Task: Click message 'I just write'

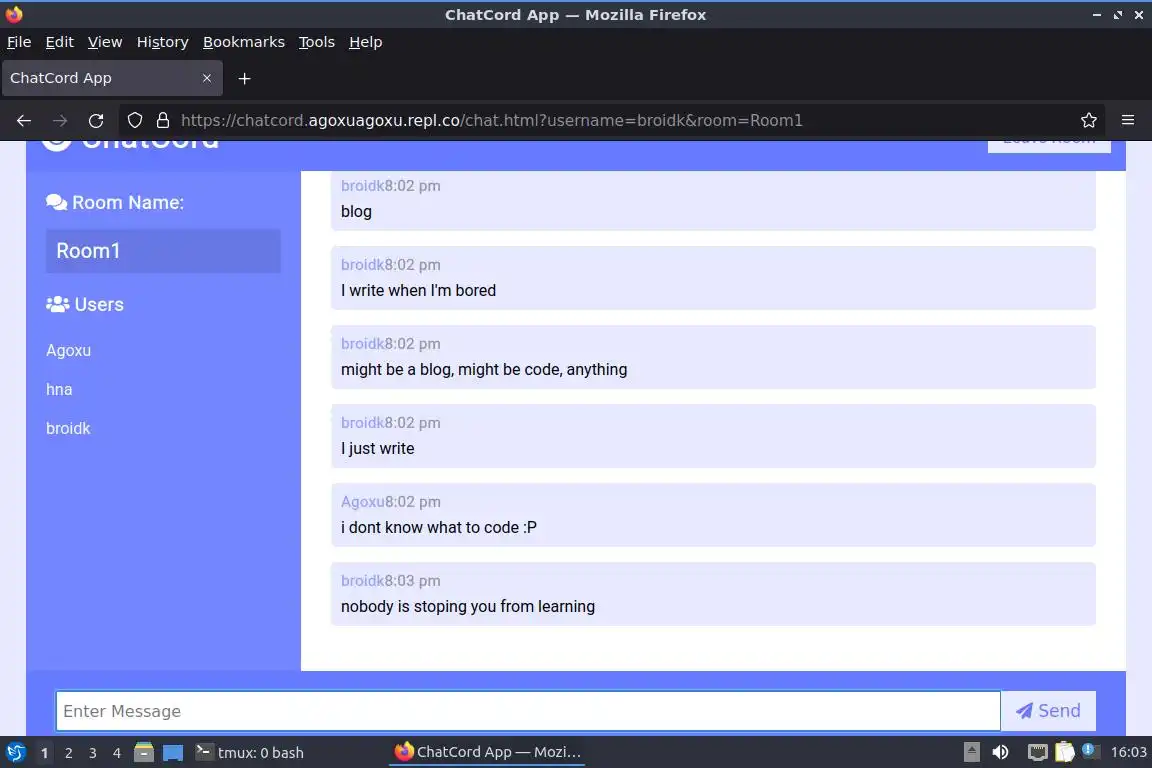Action: (x=378, y=448)
